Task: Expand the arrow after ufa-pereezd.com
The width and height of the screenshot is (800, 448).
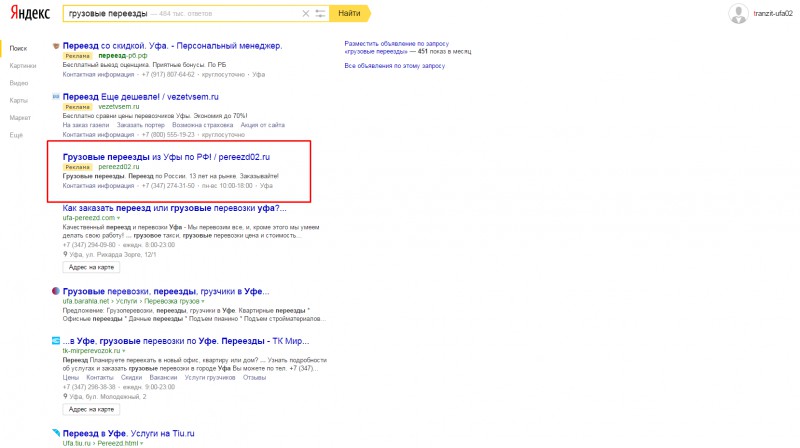Action: tap(118, 218)
